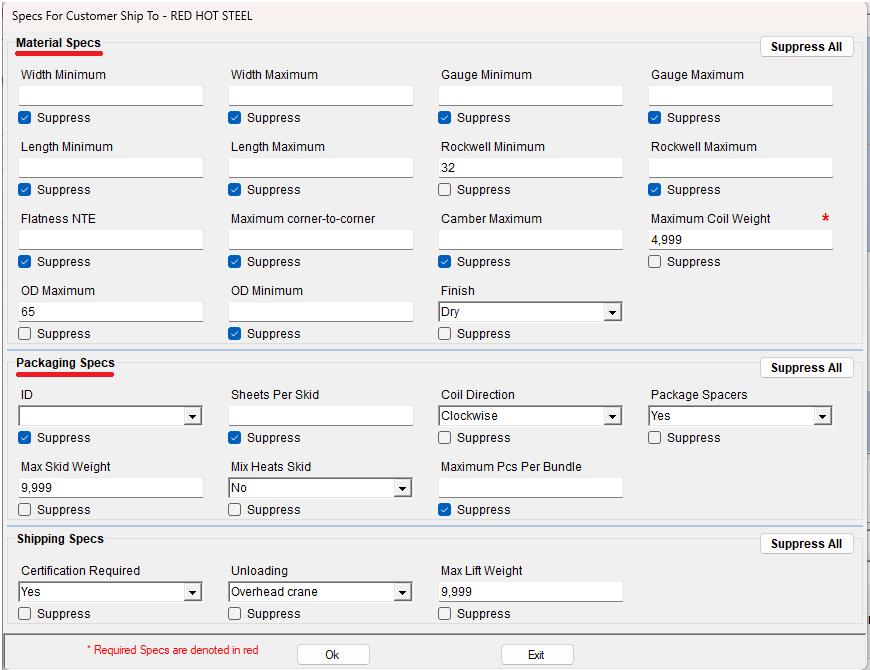The width and height of the screenshot is (870, 670).
Task: Check Suppress under Package Spacers
Action: (x=655, y=438)
